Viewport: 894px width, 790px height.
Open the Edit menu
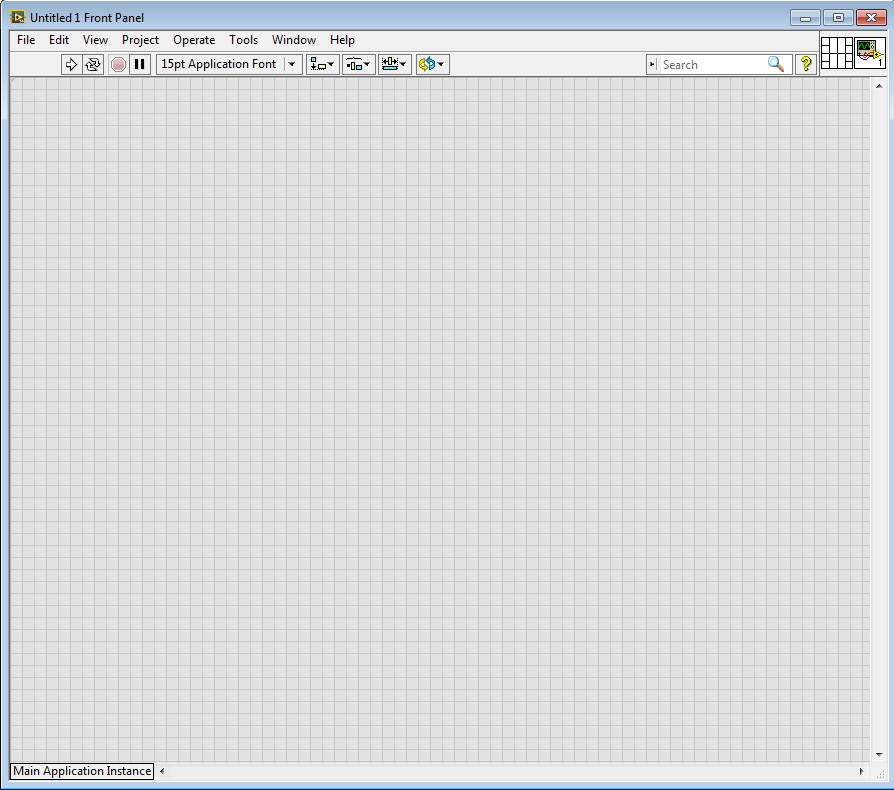click(59, 40)
